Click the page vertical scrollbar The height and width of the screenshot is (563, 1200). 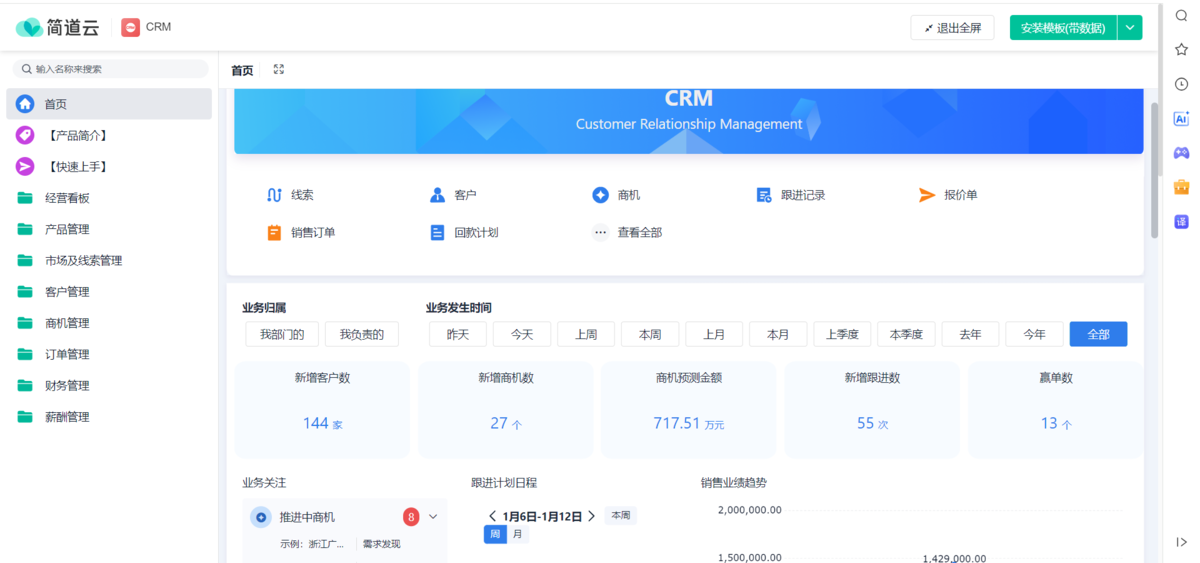pos(1155,170)
